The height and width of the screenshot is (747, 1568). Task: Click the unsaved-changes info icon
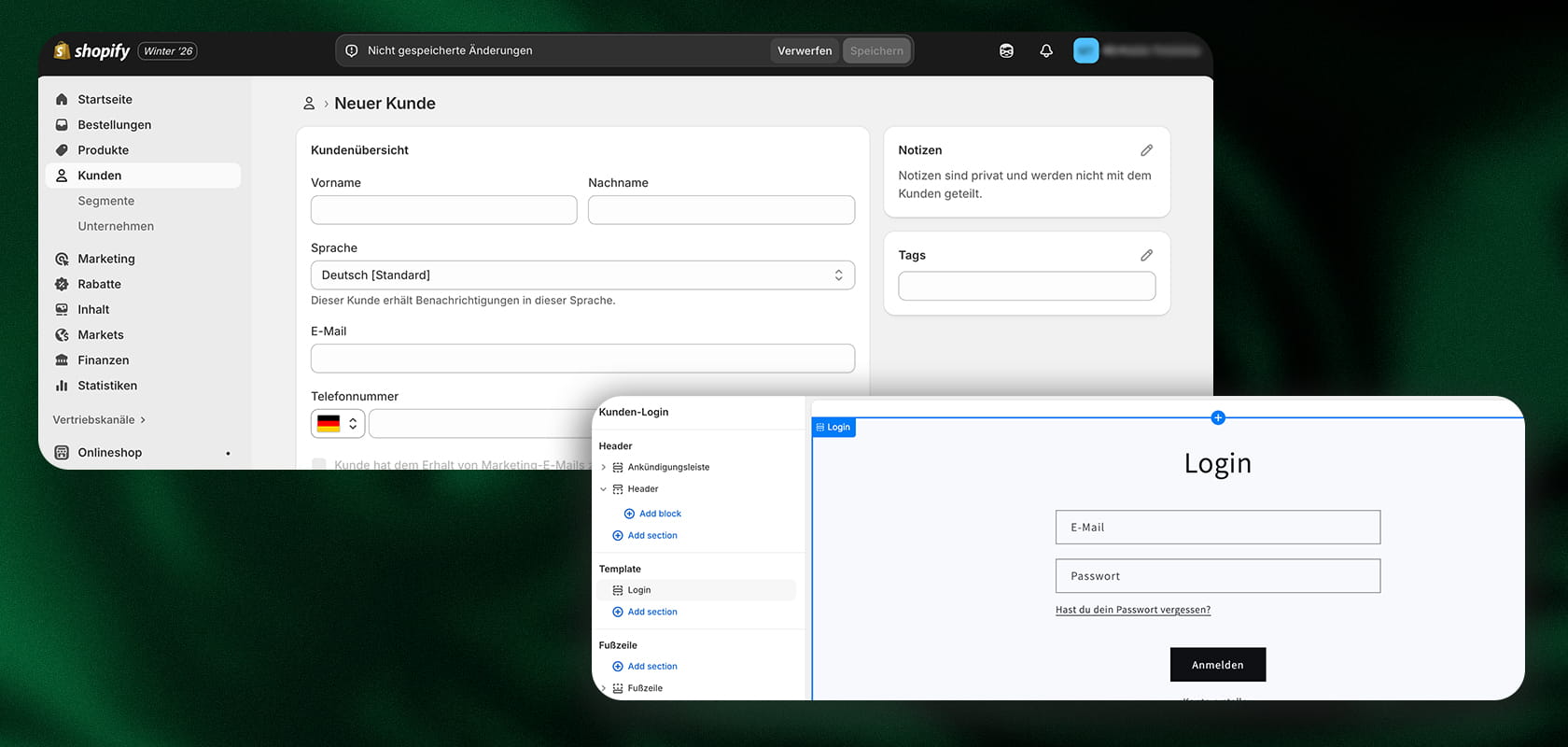click(352, 50)
